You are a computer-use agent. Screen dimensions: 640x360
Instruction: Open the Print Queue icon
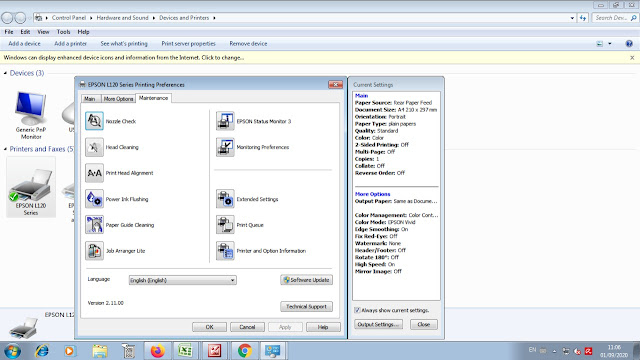225,225
